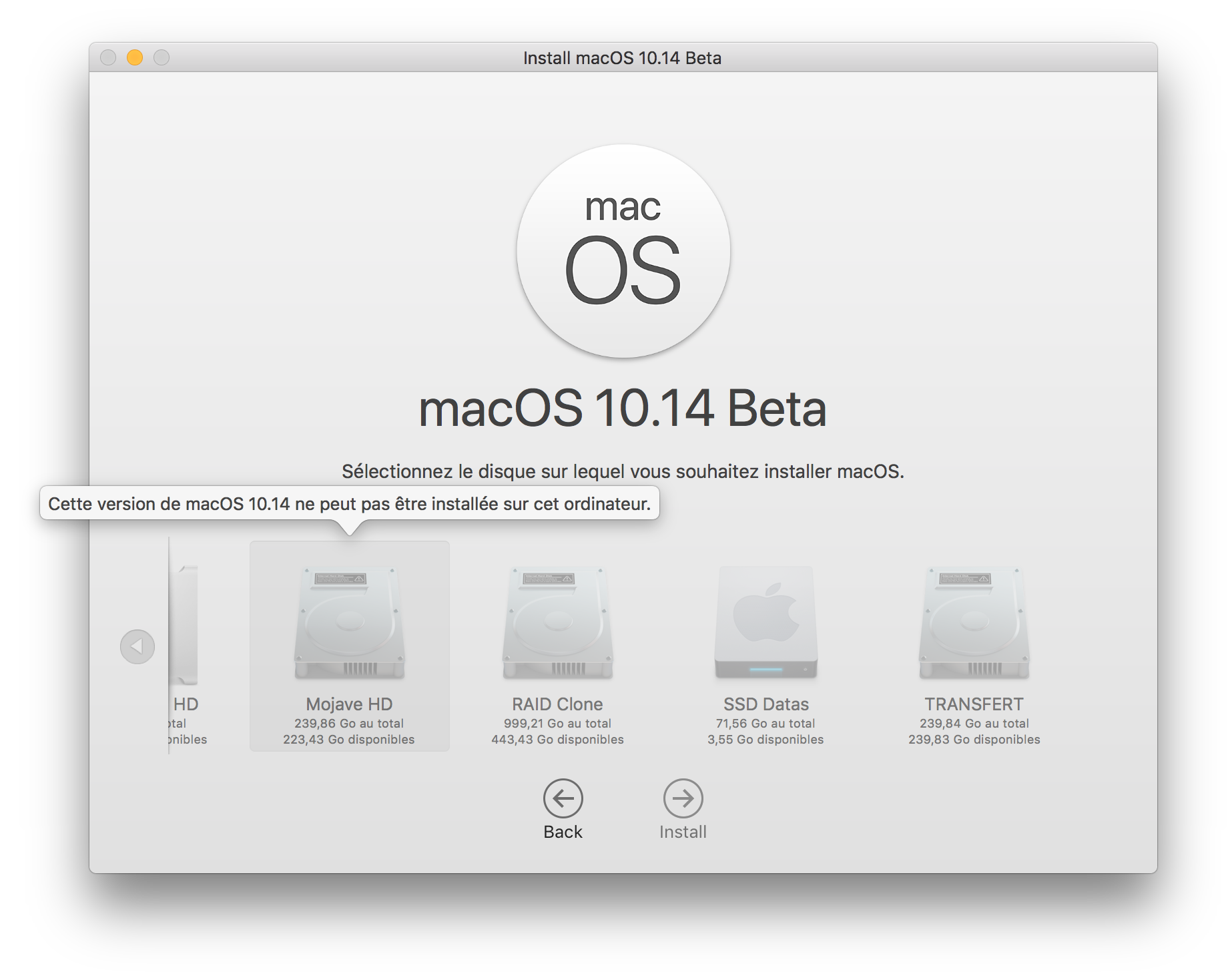Click "239,84 Go au total" text
The width and height of the screenshot is (1232, 980).
tap(974, 723)
